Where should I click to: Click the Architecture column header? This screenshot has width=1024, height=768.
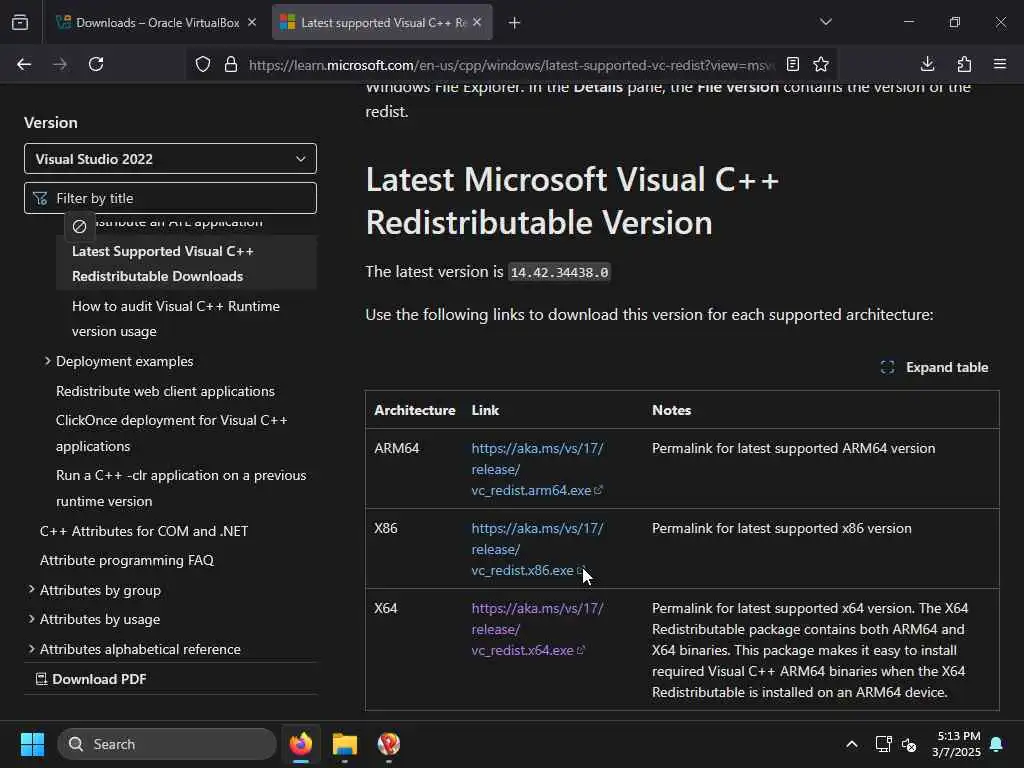click(415, 410)
